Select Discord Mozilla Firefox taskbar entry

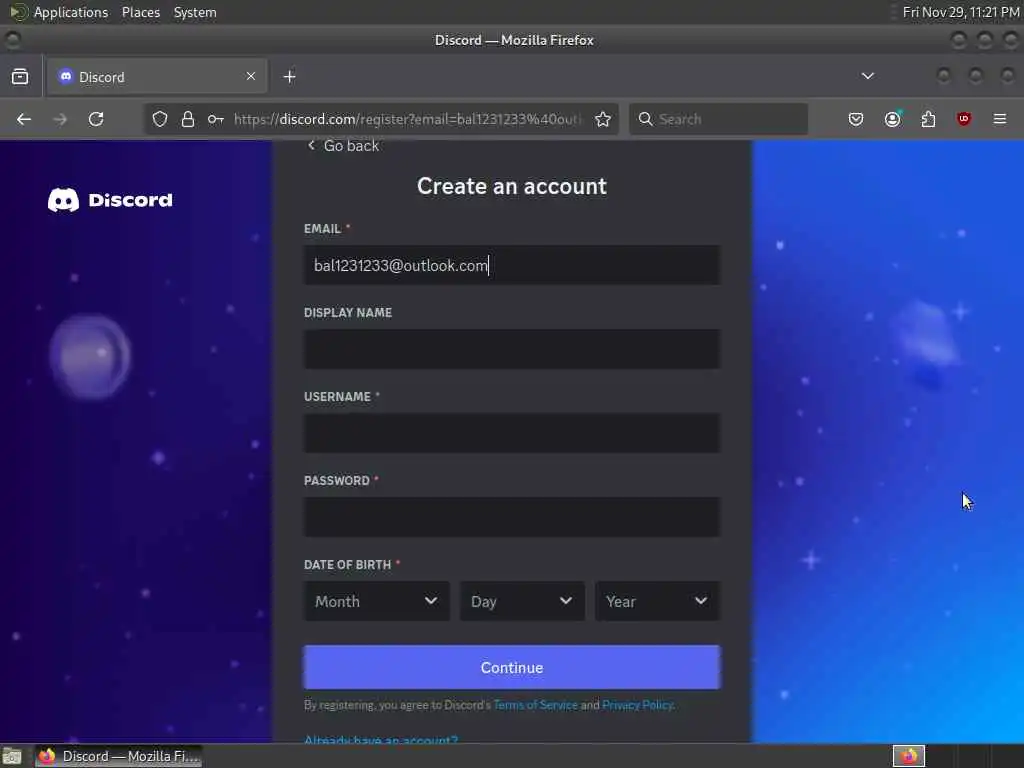tap(118, 756)
